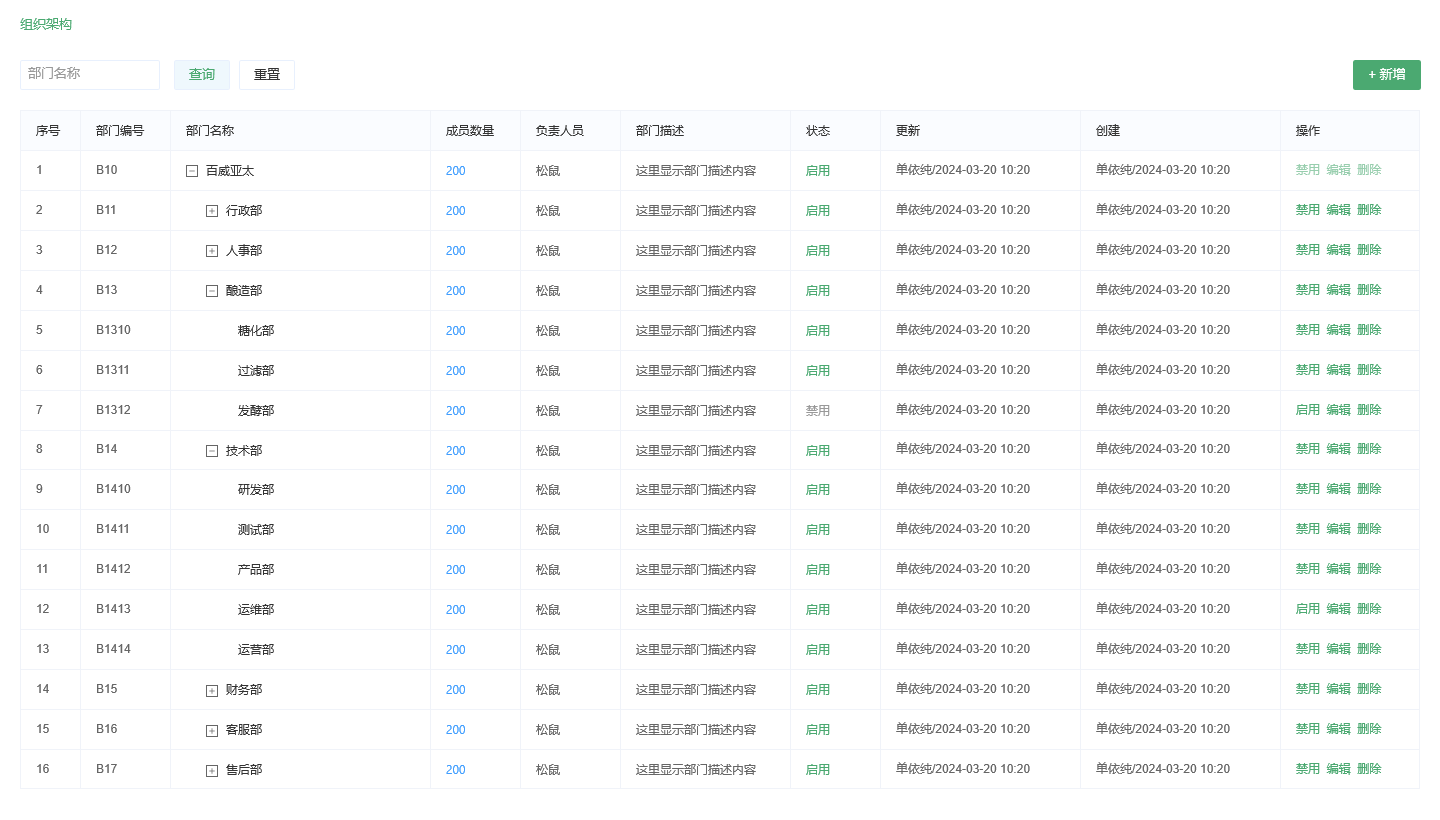The image size is (1440, 820).
Task: Open member count 200 for 研发部
Action: [456, 490]
